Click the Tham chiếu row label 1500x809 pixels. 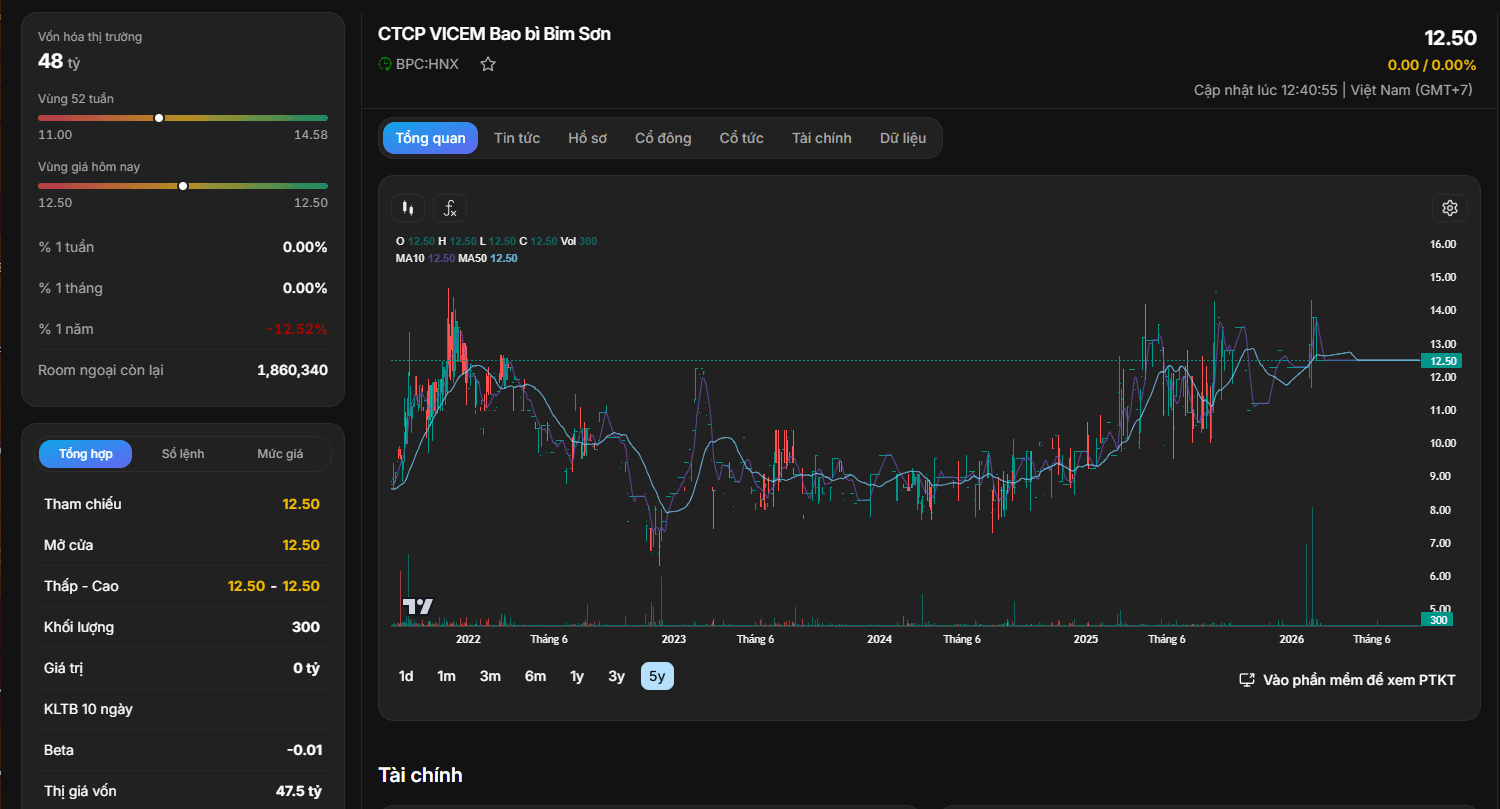point(83,504)
